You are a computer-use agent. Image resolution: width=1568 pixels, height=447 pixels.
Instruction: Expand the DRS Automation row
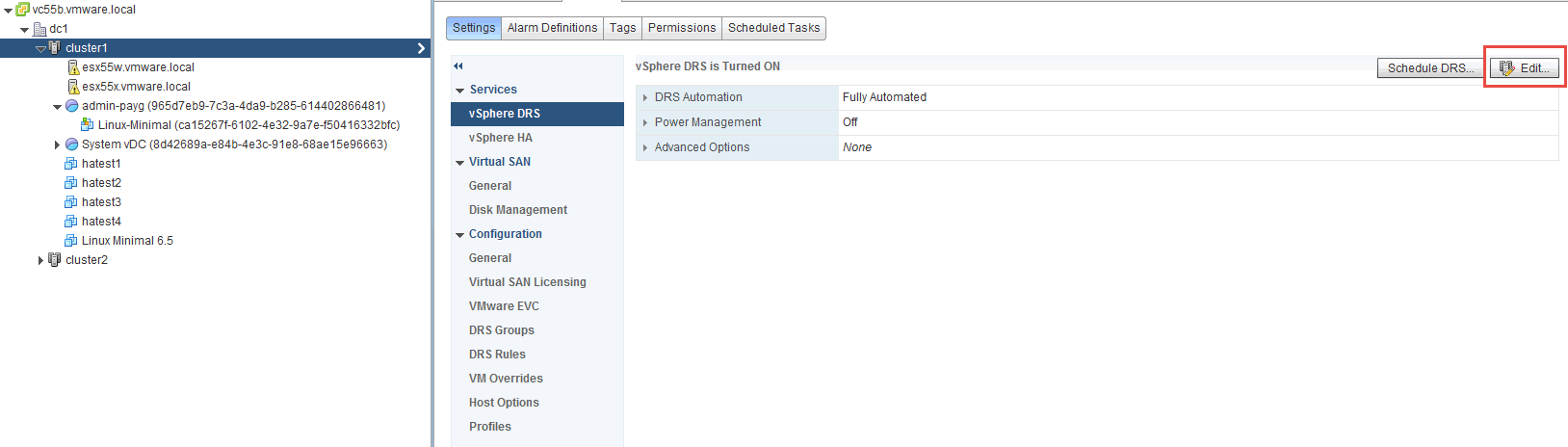click(645, 97)
